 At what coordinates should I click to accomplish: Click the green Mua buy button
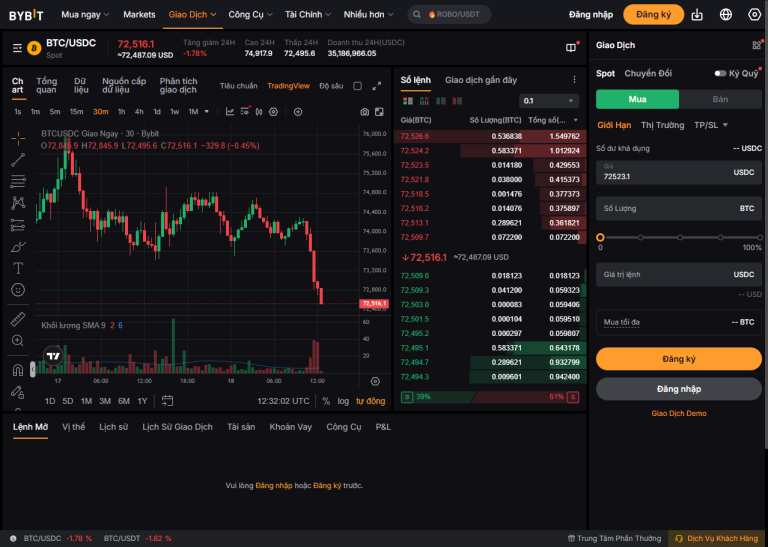tap(637, 99)
